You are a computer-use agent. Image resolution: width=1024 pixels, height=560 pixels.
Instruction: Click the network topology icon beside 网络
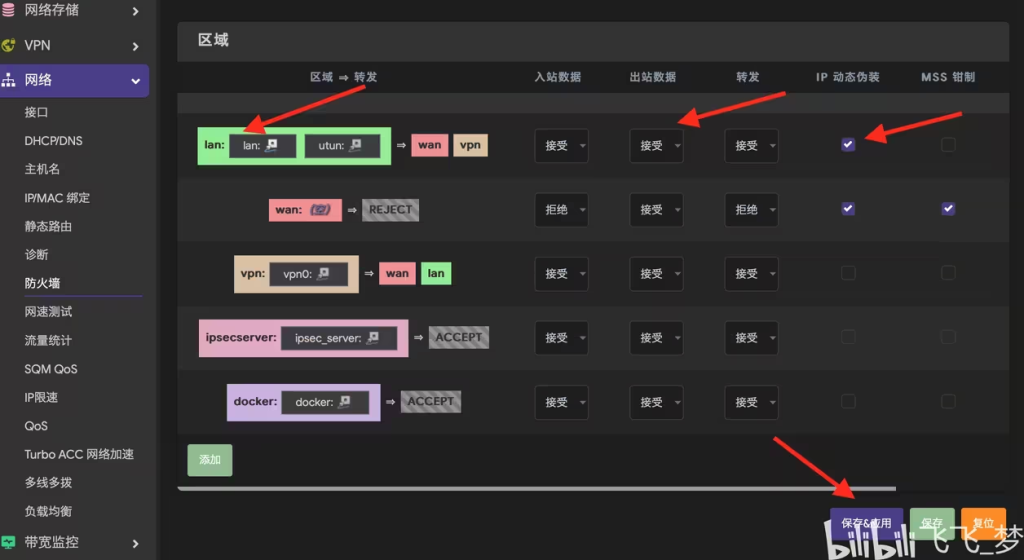click(x=8, y=80)
